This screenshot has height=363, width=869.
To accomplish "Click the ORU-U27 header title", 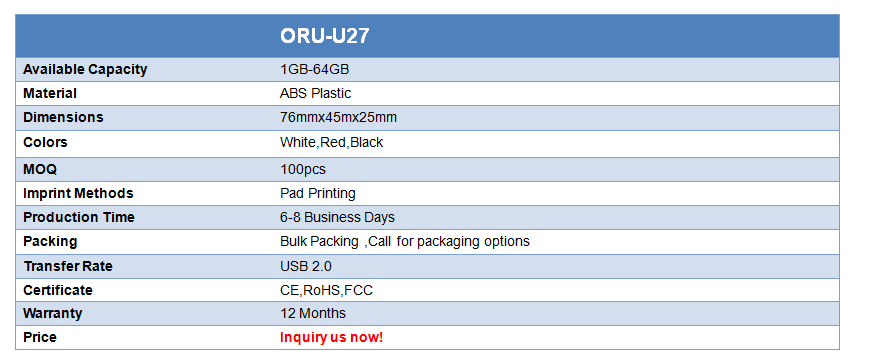I will click(324, 36).
